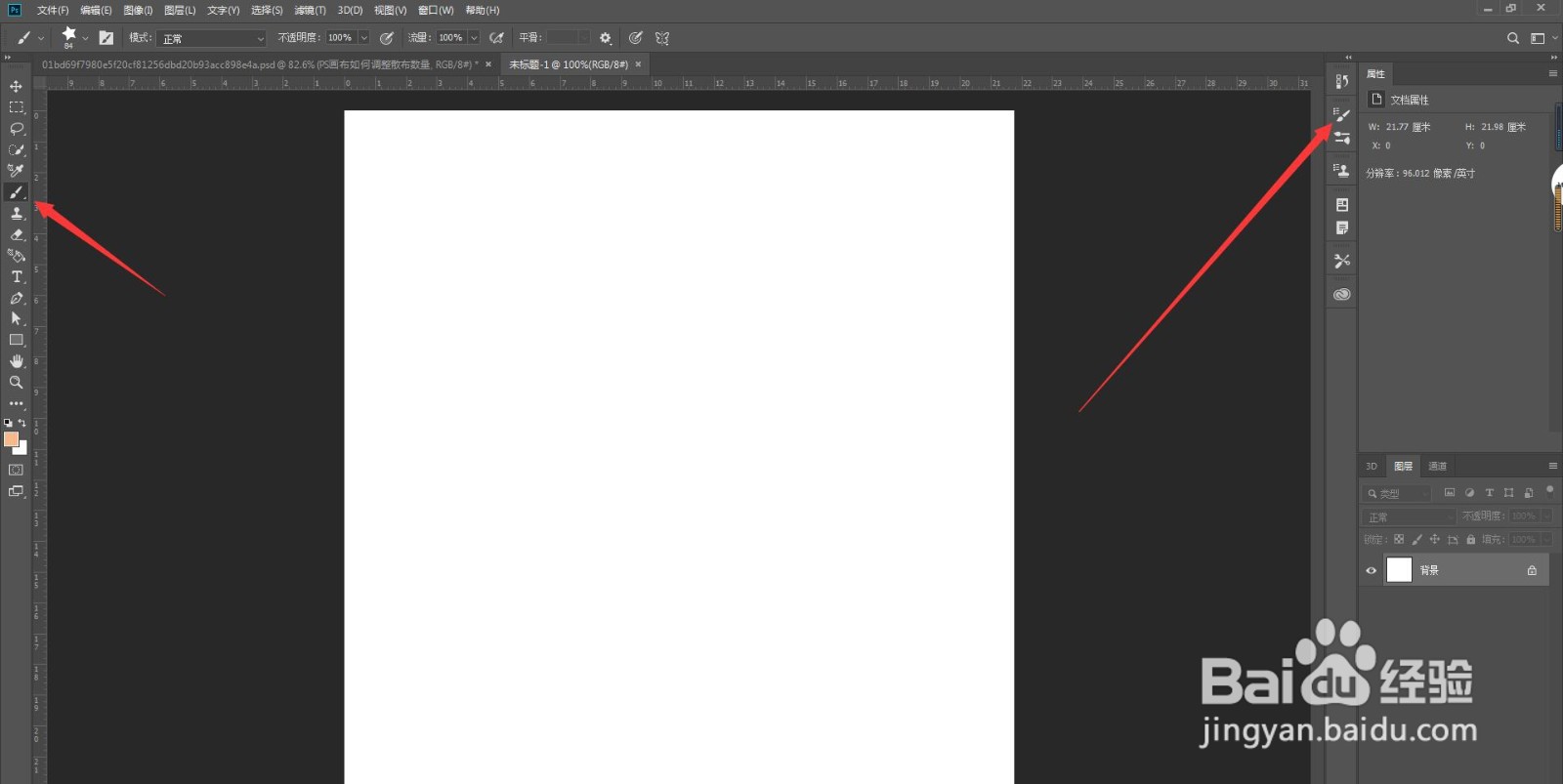Switch to the 3D panel tab
The width and height of the screenshot is (1563, 784).
click(x=1372, y=466)
